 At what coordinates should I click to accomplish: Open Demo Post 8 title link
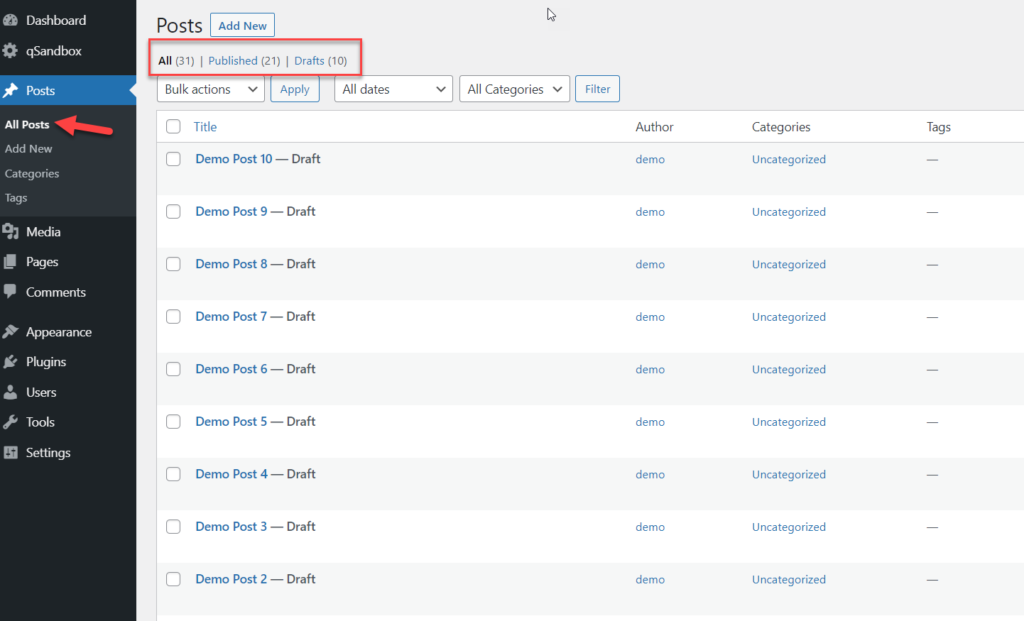point(231,264)
